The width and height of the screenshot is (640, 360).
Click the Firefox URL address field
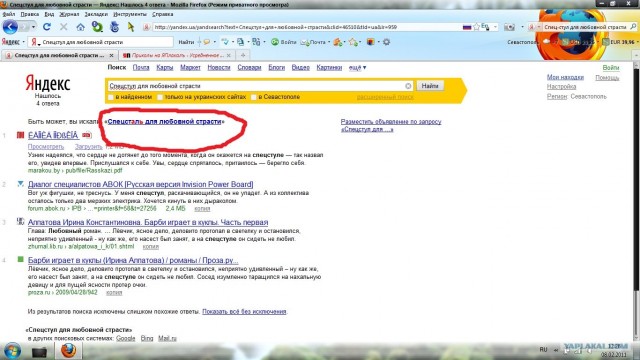[307, 27]
